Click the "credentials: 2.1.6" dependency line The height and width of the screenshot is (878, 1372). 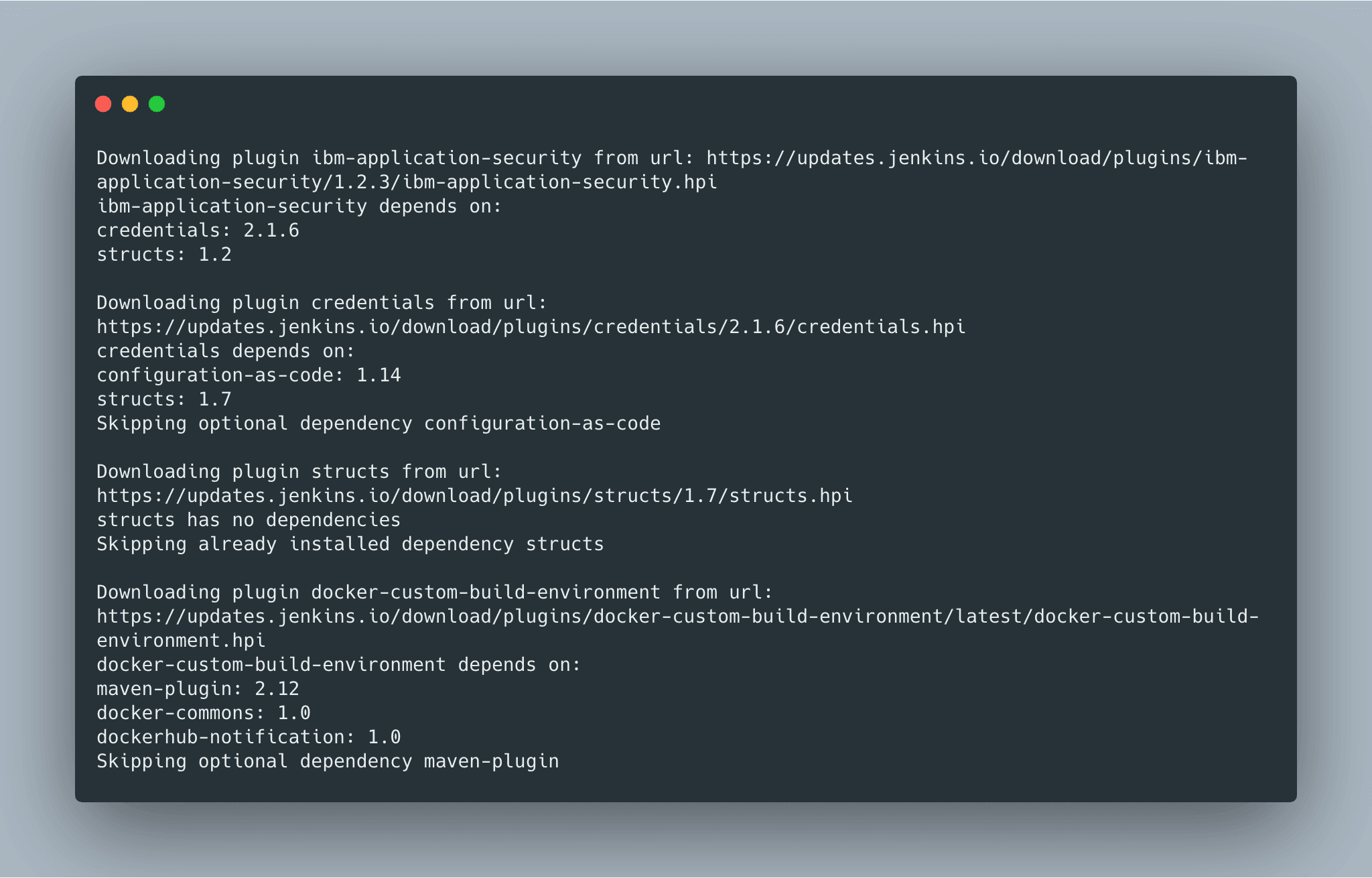click(x=198, y=231)
